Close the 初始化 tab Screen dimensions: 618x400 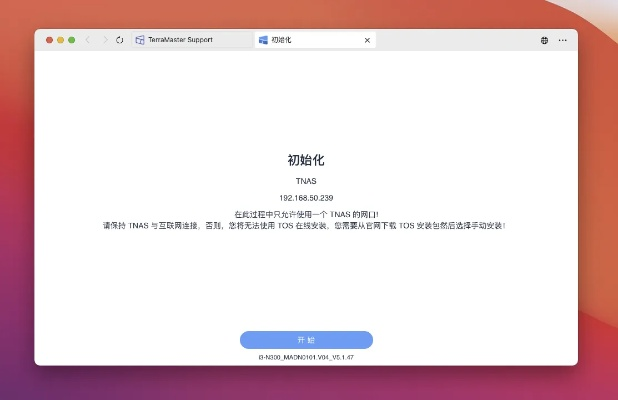(367, 40)
